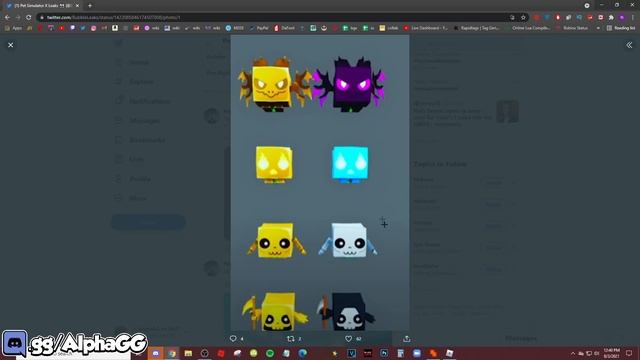Viewport: 640px width, 360px height.
Task: Open the Apps bookmark shortcut
Action: click(x=14, y=28)
